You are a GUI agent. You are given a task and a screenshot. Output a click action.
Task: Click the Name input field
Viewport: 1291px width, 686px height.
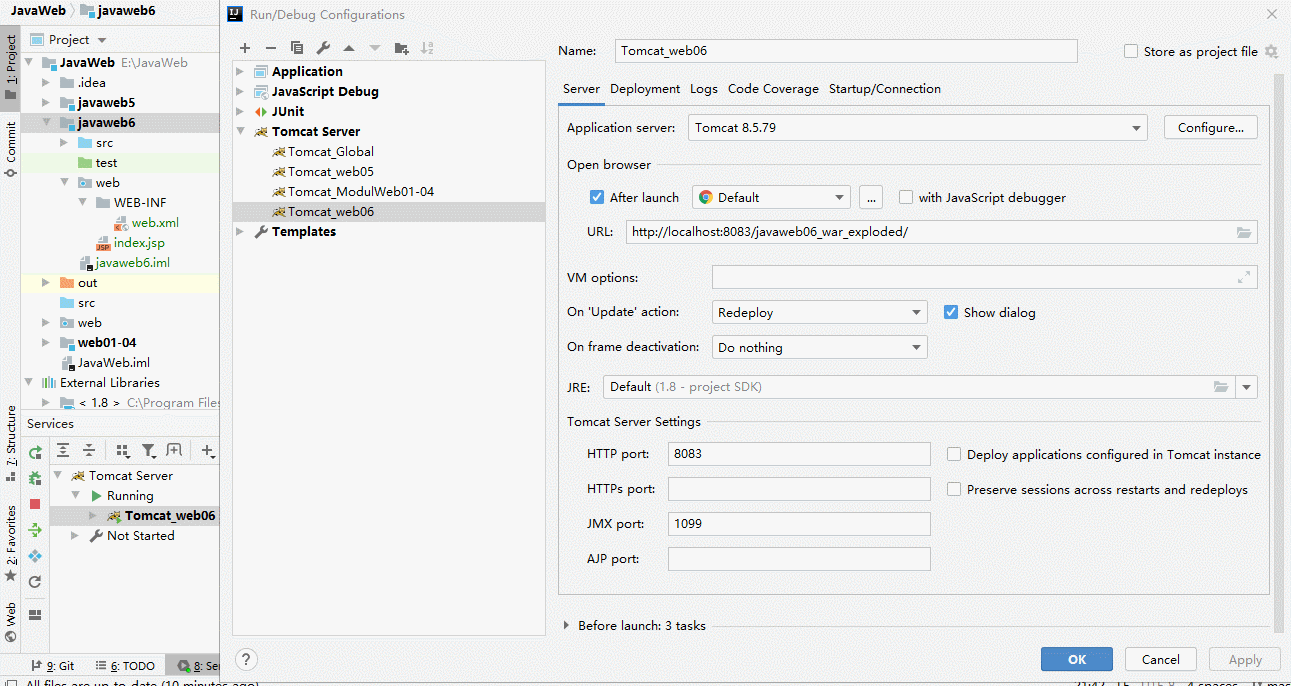pyautogui.click(x=846, y=51)
